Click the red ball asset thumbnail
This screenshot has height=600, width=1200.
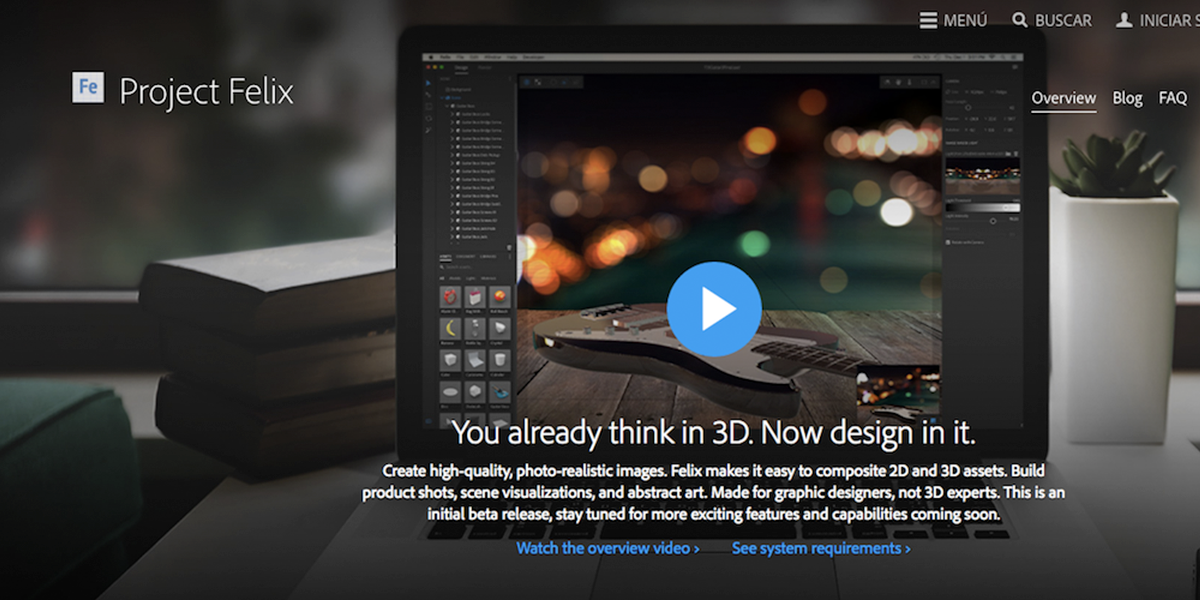click(500, 297)
